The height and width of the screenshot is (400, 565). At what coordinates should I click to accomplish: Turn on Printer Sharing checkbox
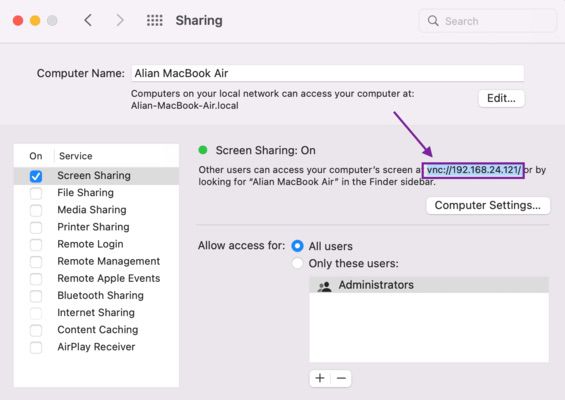pyautogui.click(x=36, y=227)
